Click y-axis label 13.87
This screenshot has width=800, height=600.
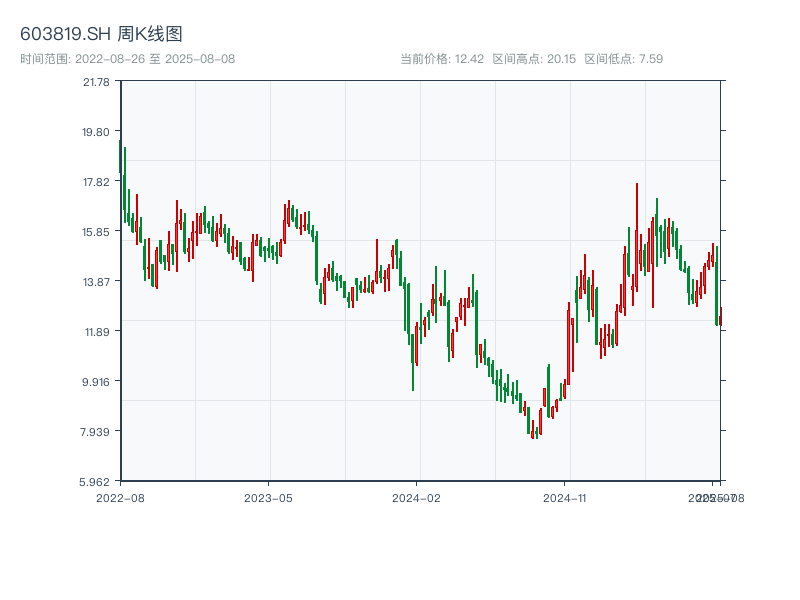(96, 282)
